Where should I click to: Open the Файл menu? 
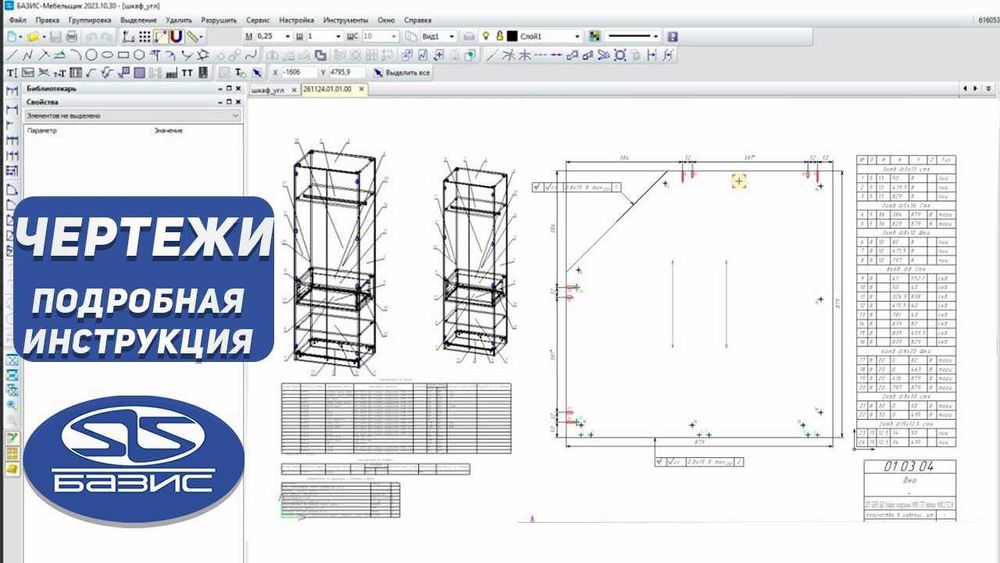tap(18, 20)
